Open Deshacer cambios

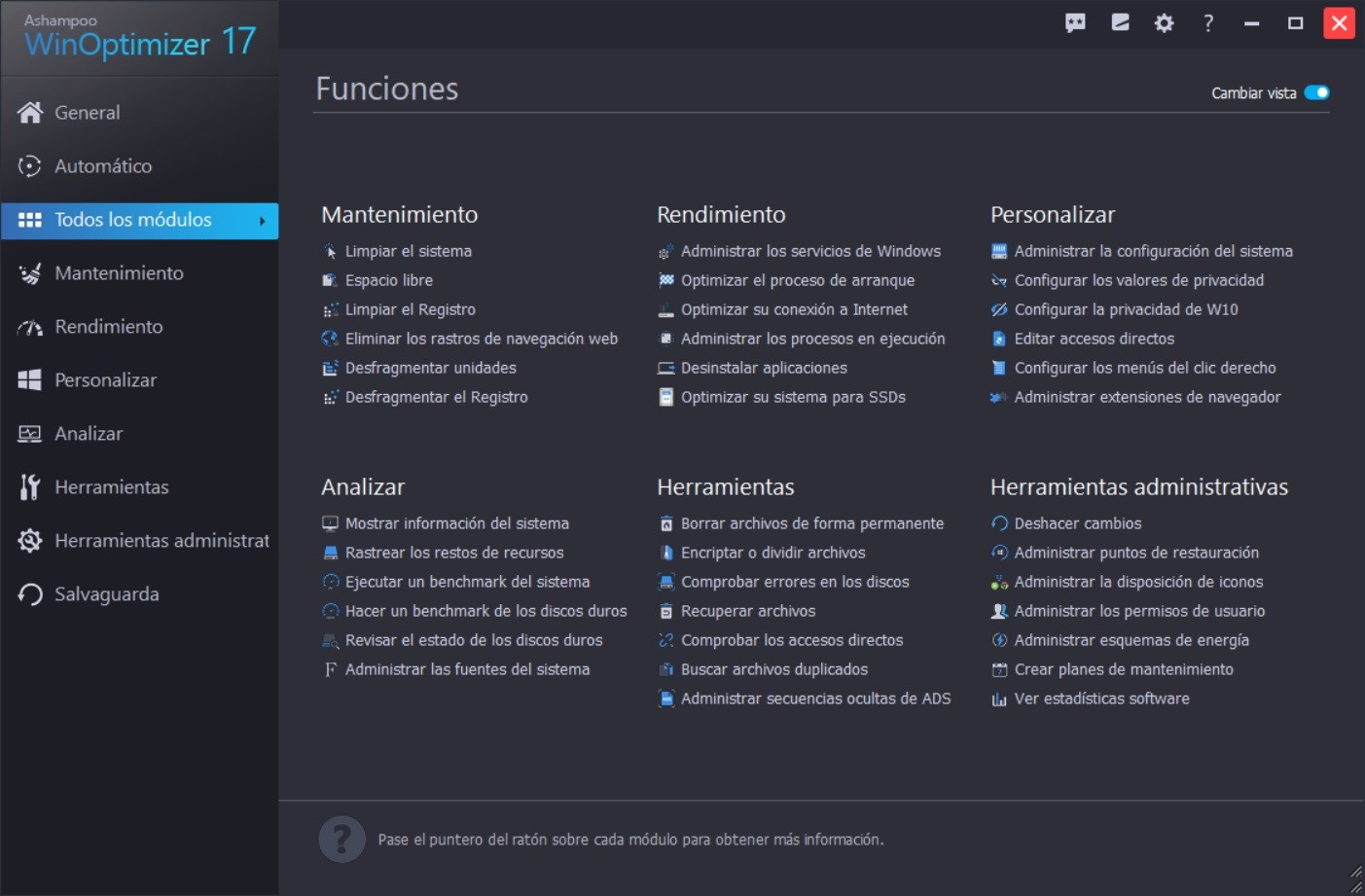click(1078, 523)
